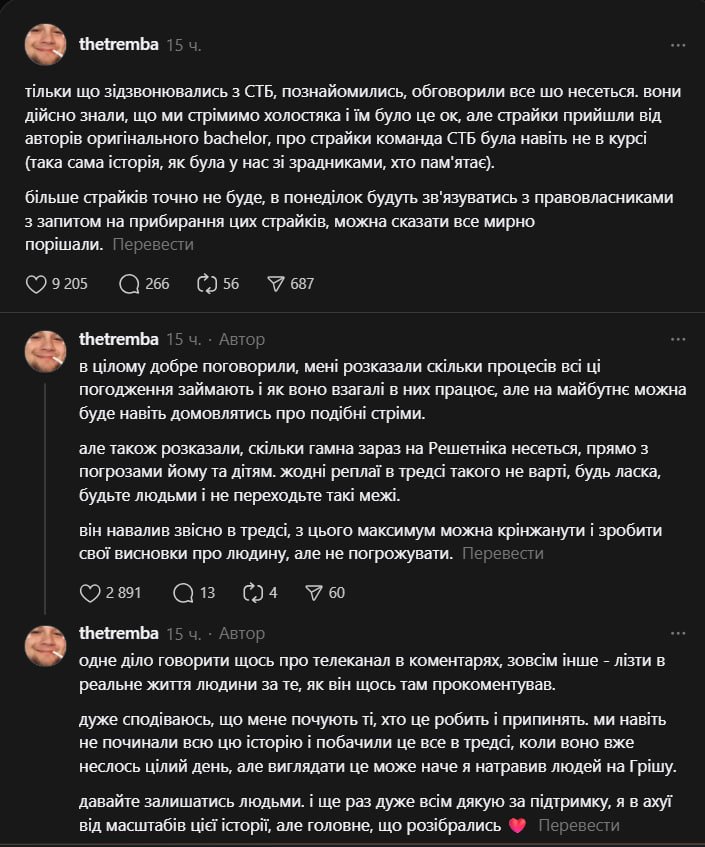
Task: Click the avatar on the second post
Action: [45, 351]
